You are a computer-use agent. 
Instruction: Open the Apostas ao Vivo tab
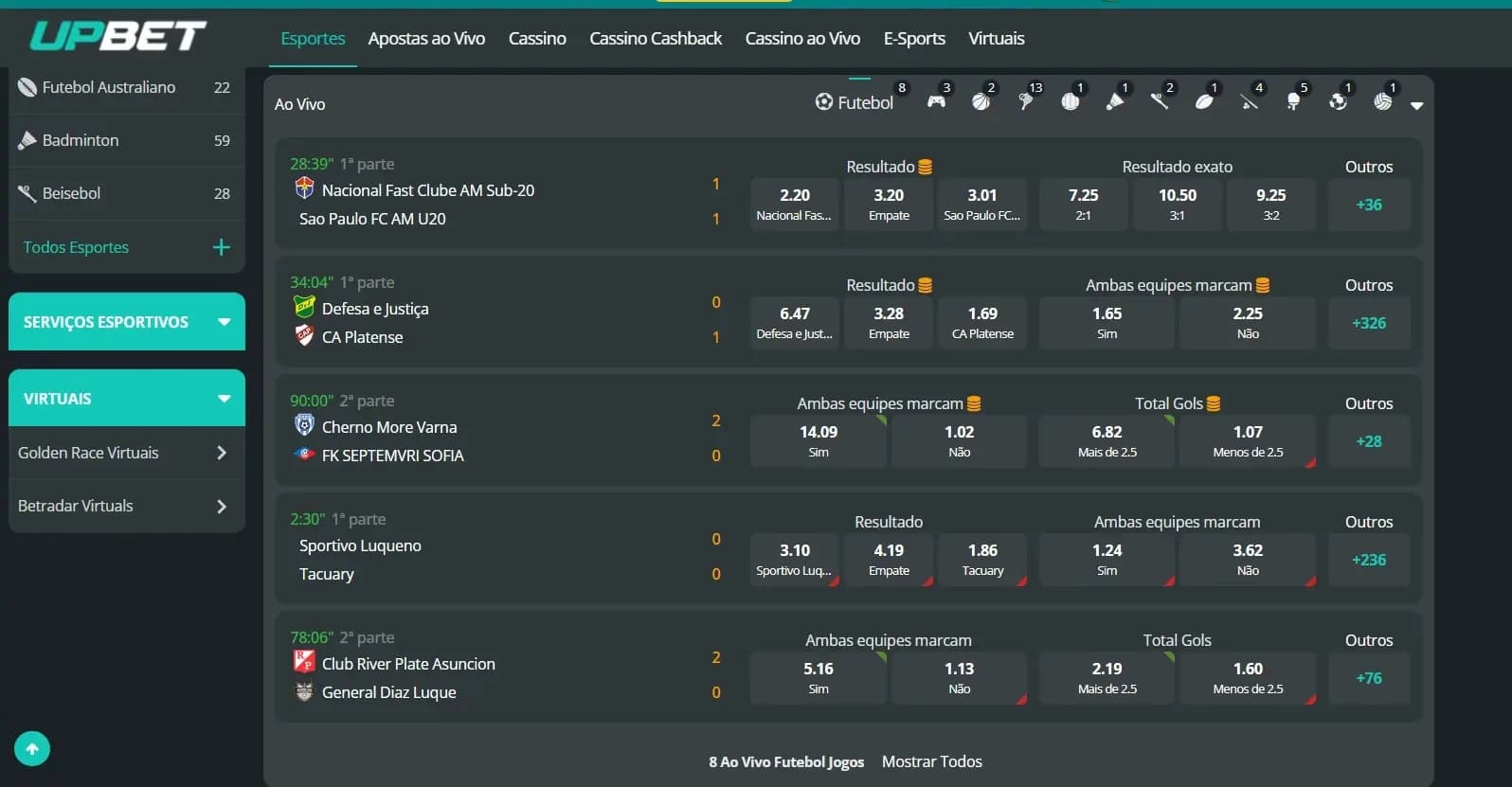[x=426, y=38]
